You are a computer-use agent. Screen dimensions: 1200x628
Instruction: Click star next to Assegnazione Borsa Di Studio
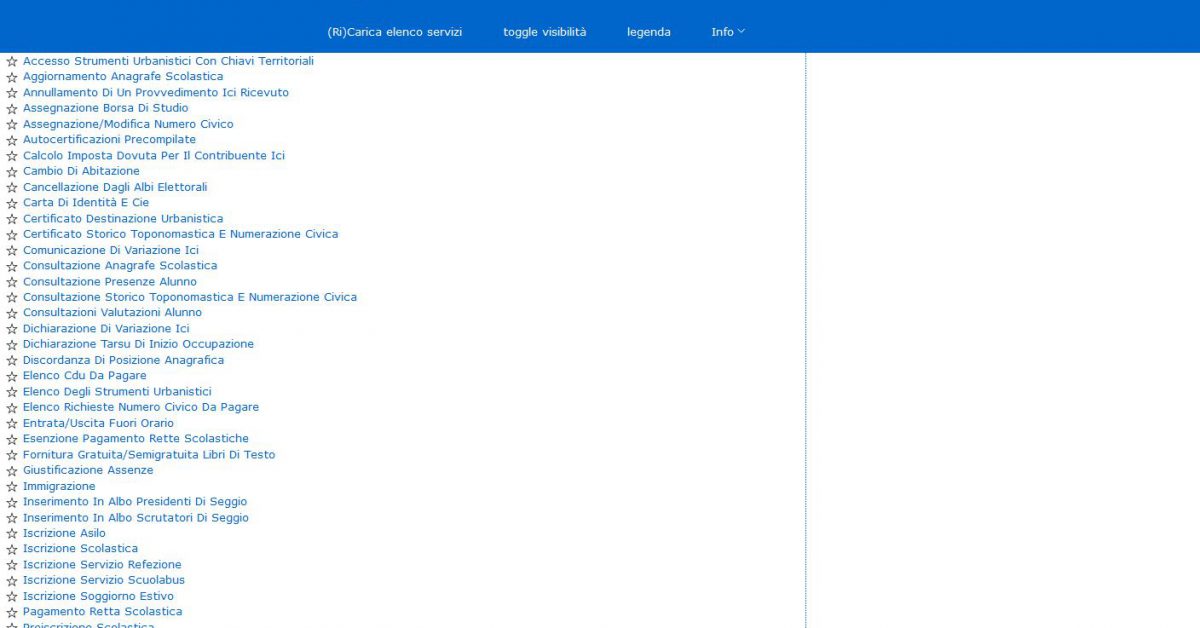click(x=12, y=108)
